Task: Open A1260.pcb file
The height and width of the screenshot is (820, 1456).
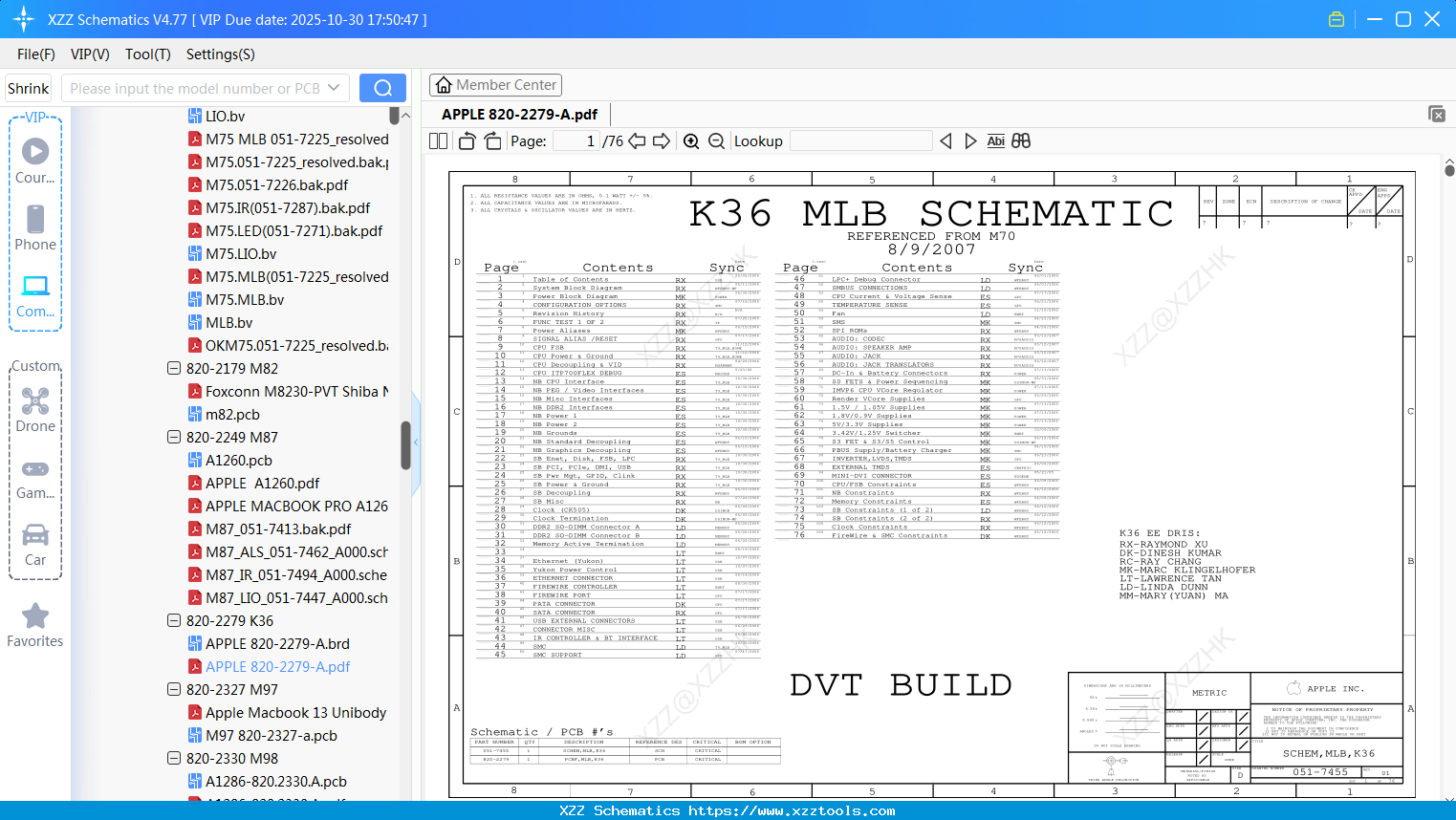Action: [x=238, y=460]
